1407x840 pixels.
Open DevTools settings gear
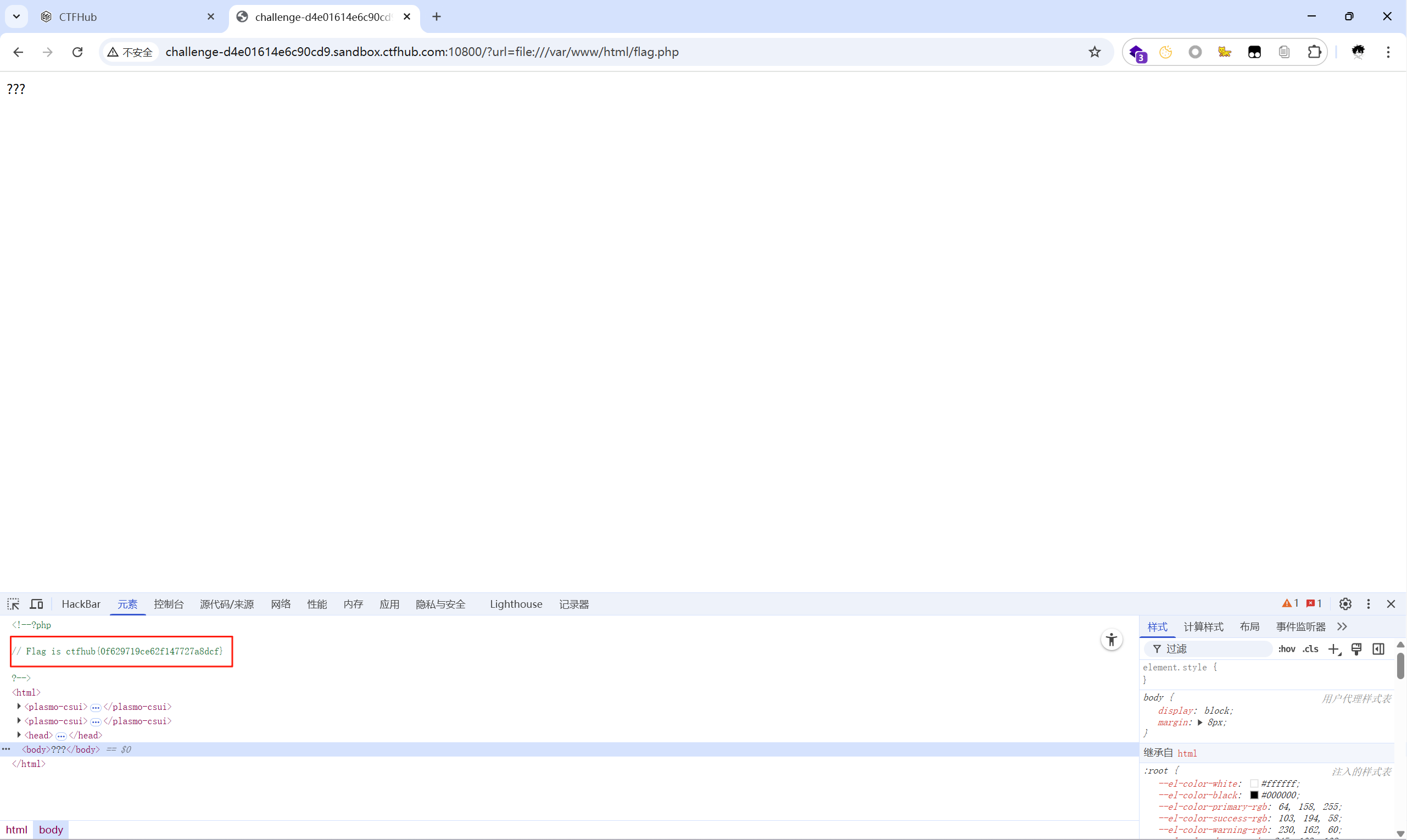point(1345,604)
